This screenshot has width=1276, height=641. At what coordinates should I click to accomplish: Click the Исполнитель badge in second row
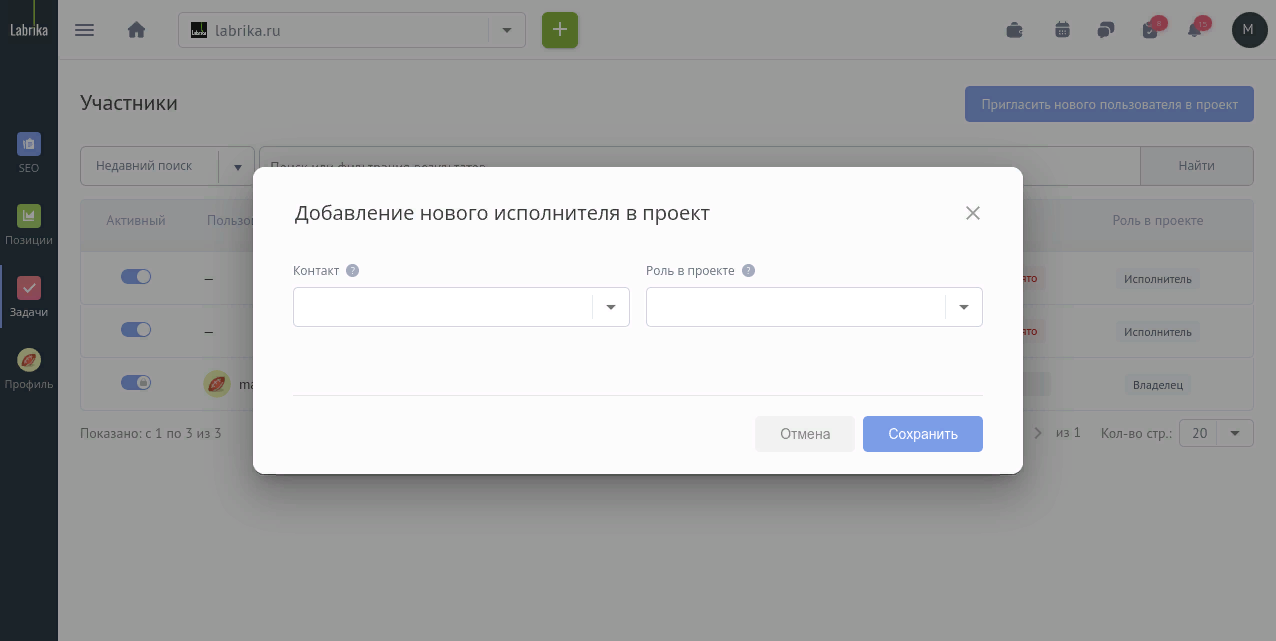pyautogui.click(x=1158, y=332)
